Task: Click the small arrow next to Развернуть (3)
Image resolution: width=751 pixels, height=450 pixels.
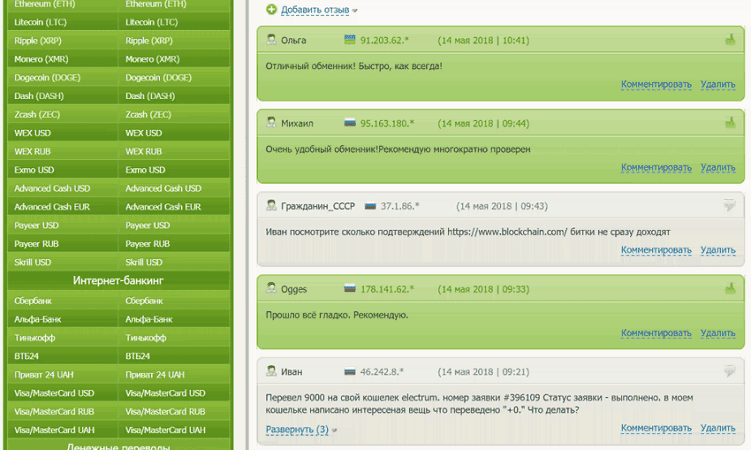Action: pos(335,430)
